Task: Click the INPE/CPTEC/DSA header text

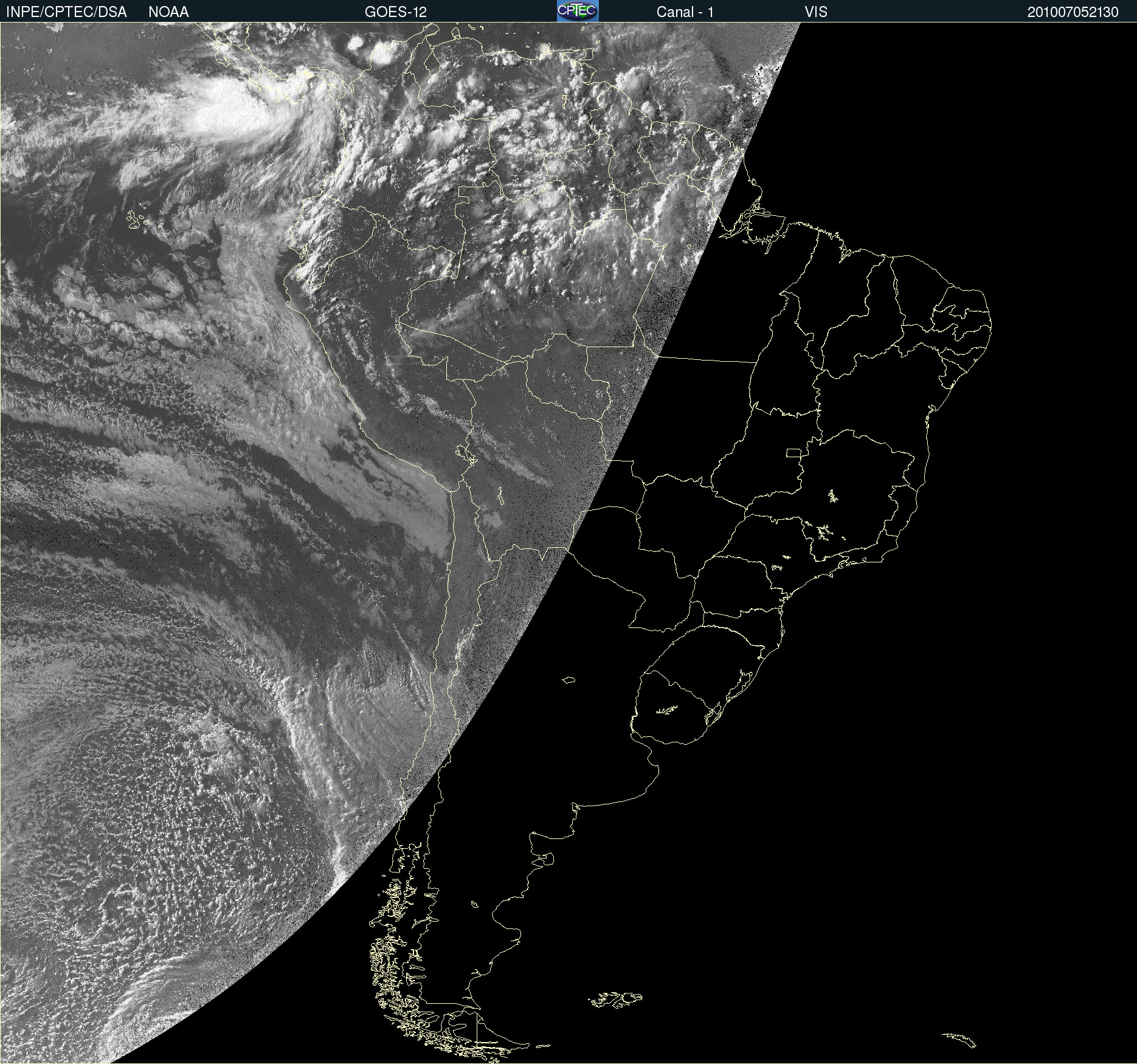Action: [x=66, y=12]
